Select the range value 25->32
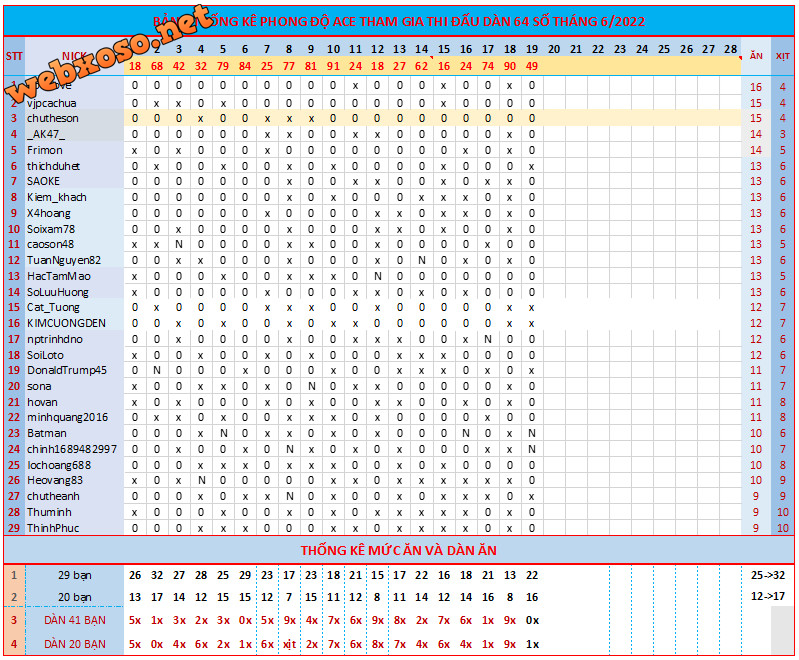This screenshot has width=799, height=660. pyautogui.click(x=767, y=575)
